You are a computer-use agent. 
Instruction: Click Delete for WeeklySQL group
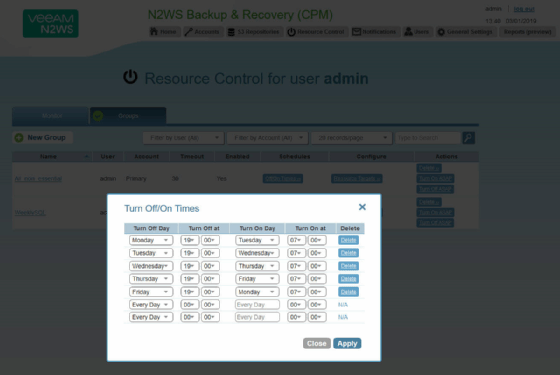tap(429, 202)
